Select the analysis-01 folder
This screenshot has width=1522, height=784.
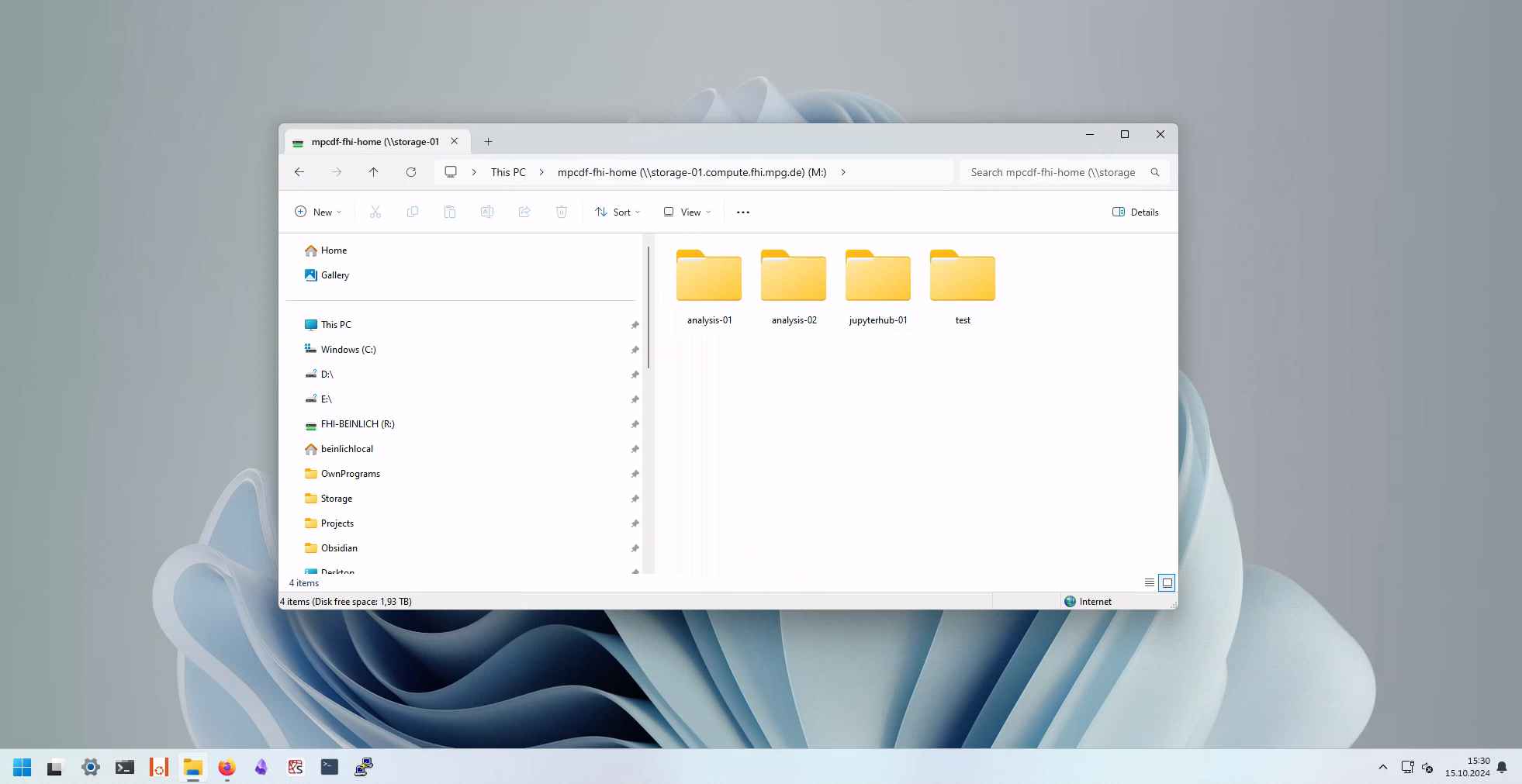coord(709,287)
